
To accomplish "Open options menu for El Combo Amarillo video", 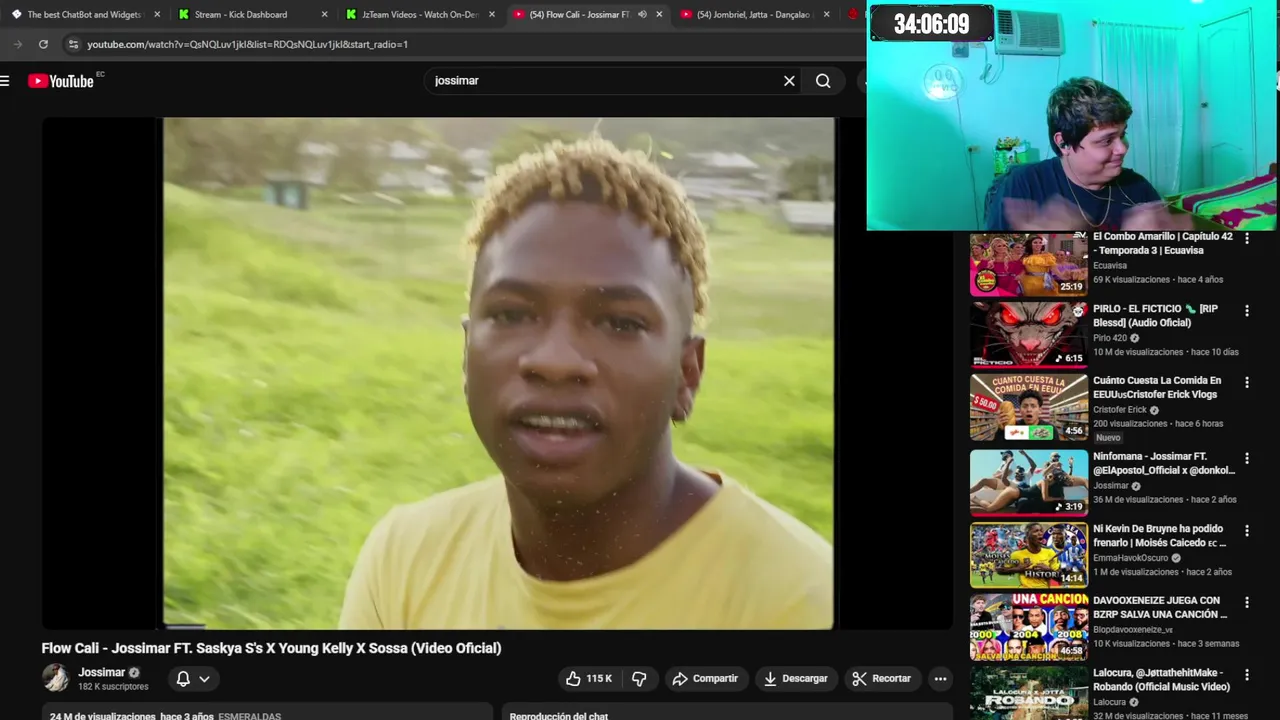I will 1246,238.
